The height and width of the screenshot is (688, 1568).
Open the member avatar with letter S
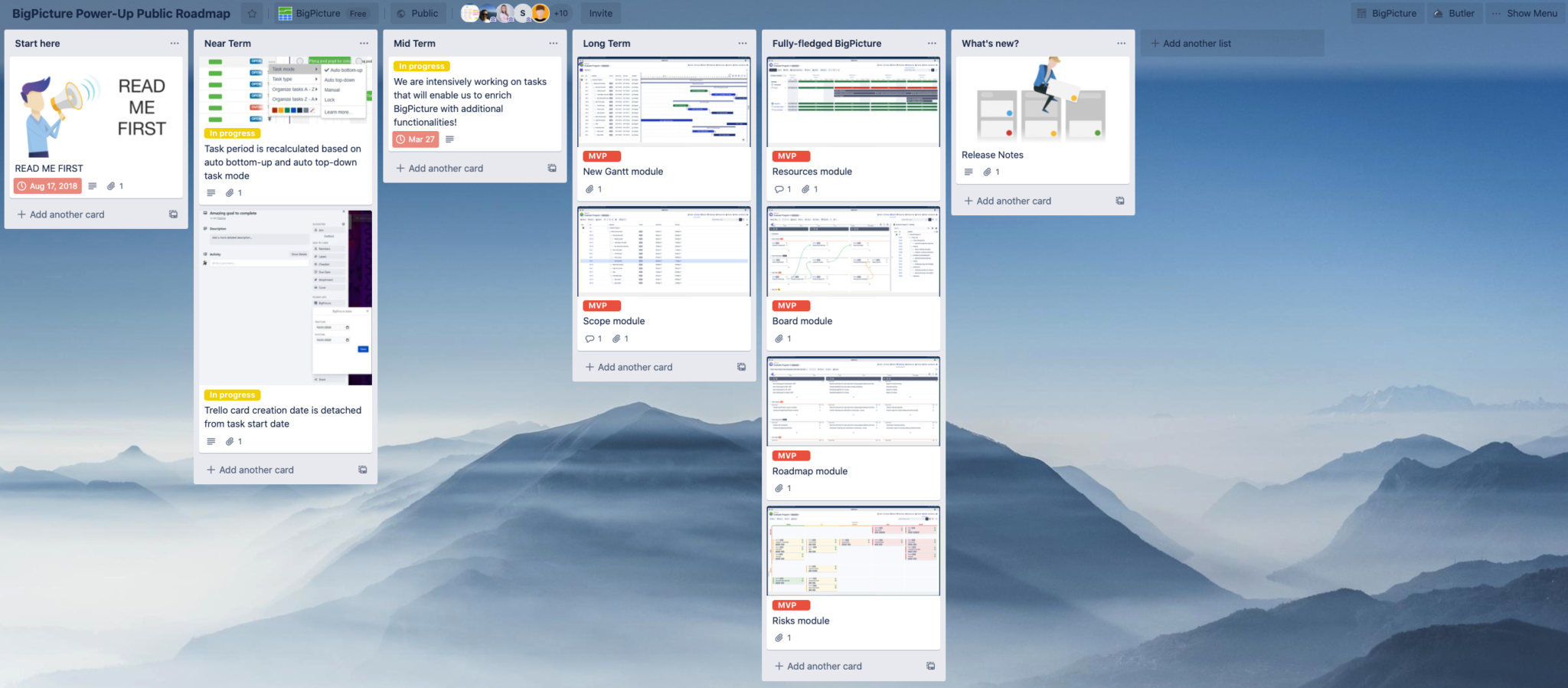pos(523,13)
